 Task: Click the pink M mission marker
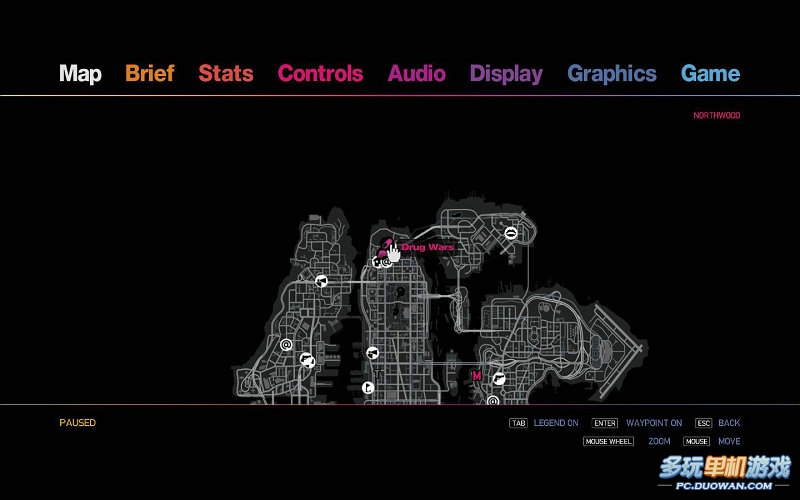coord(477,376)
